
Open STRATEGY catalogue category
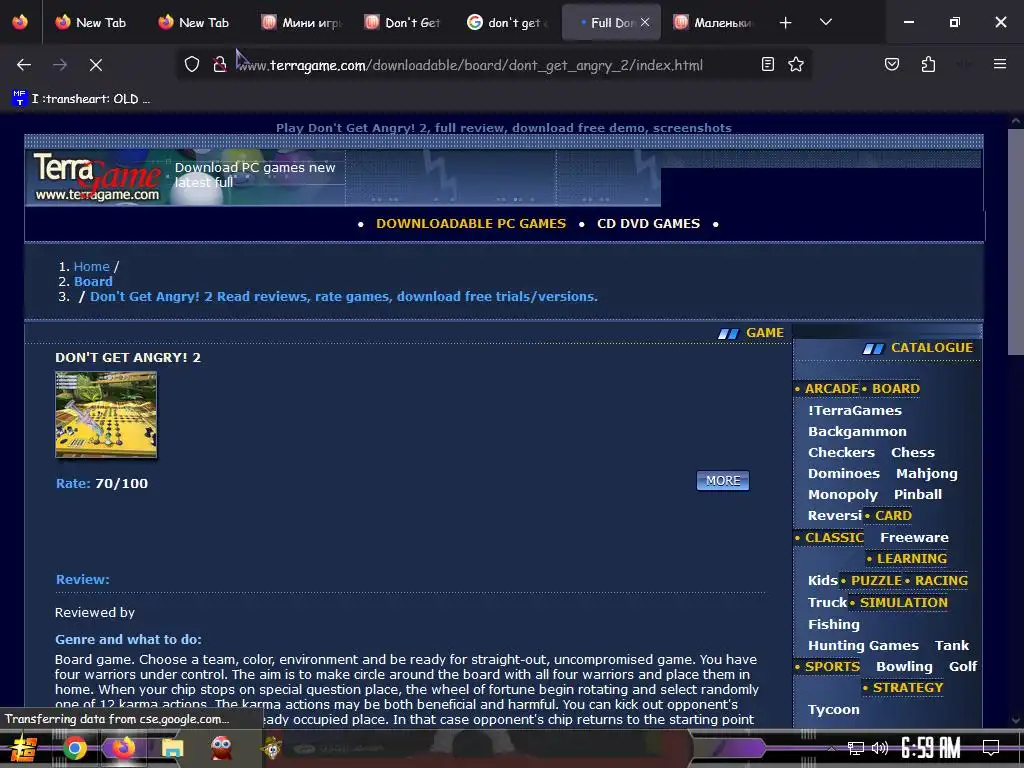(x=908, y=688)
